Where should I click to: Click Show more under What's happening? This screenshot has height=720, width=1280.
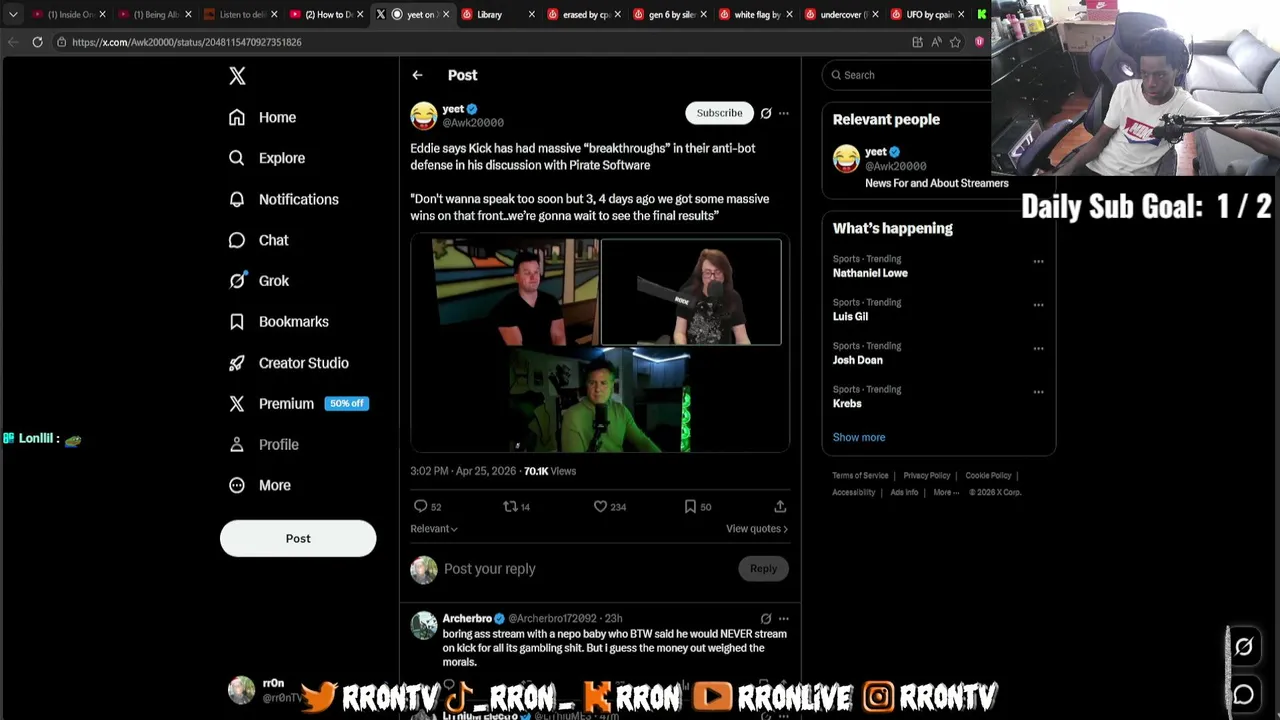coord(859,437)
